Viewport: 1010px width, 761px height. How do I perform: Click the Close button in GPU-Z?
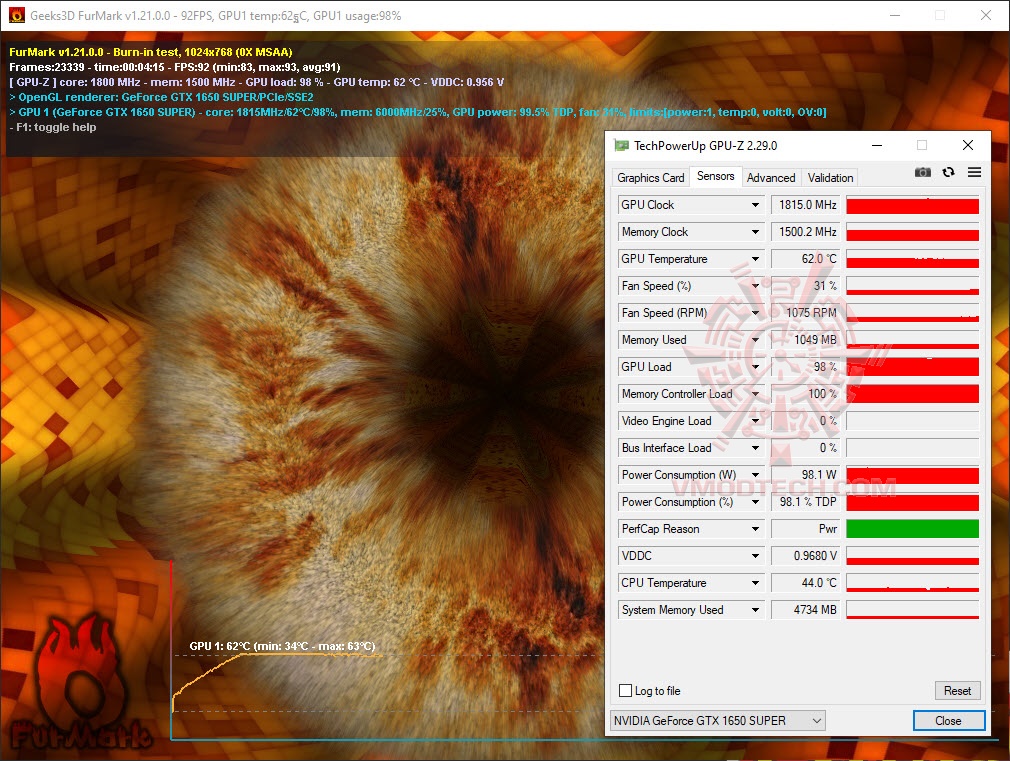point(948,720)
